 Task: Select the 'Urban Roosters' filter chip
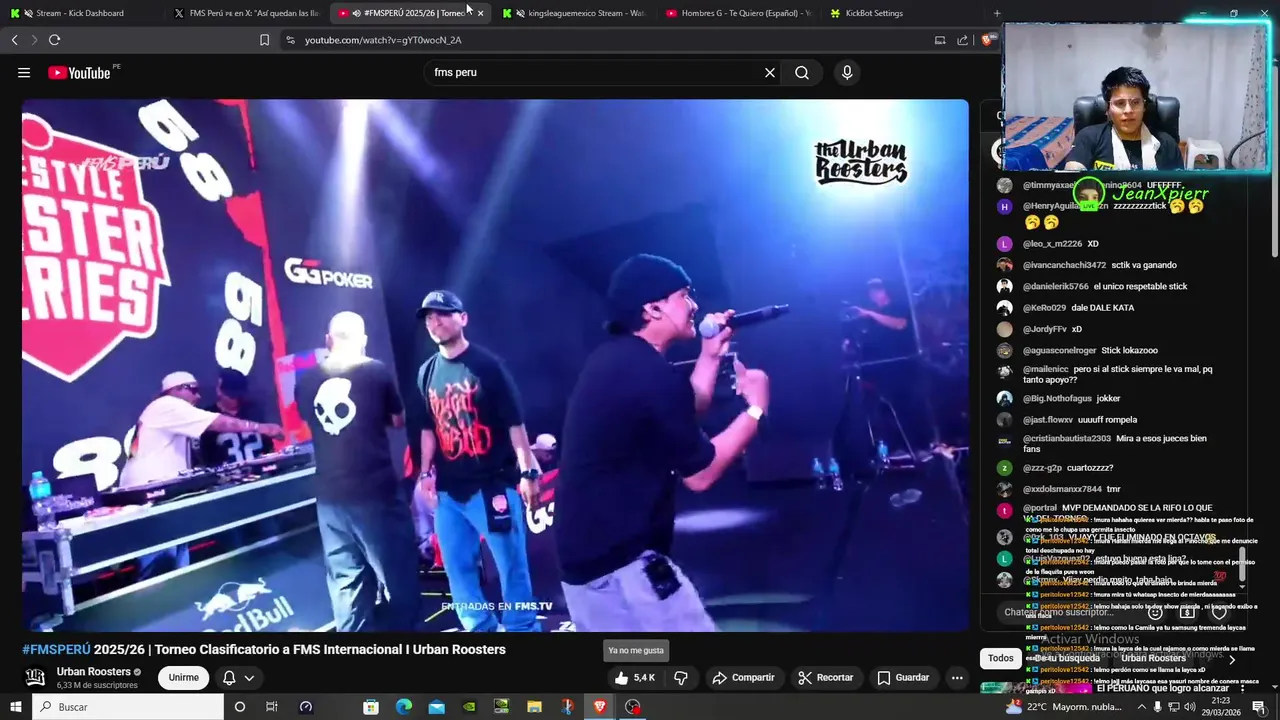point(1153,658)
